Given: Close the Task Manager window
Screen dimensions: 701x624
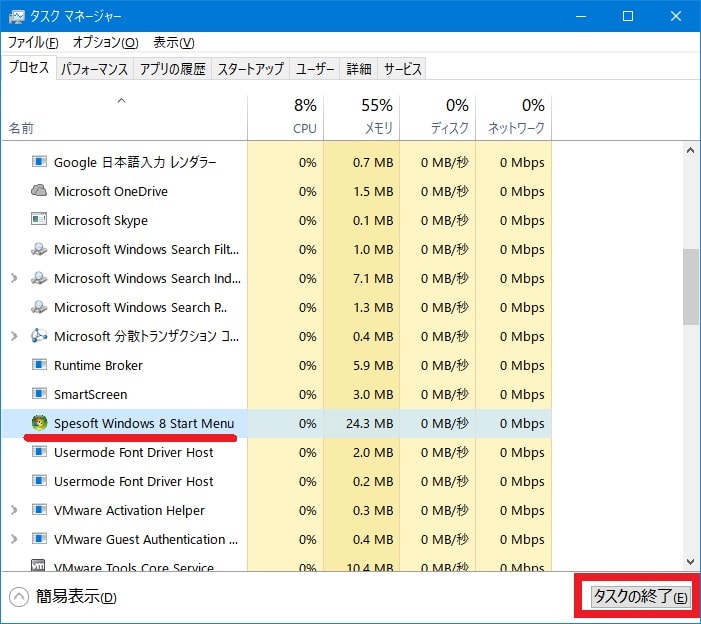Looking at the screenshot, I should (x=676, y=16).
